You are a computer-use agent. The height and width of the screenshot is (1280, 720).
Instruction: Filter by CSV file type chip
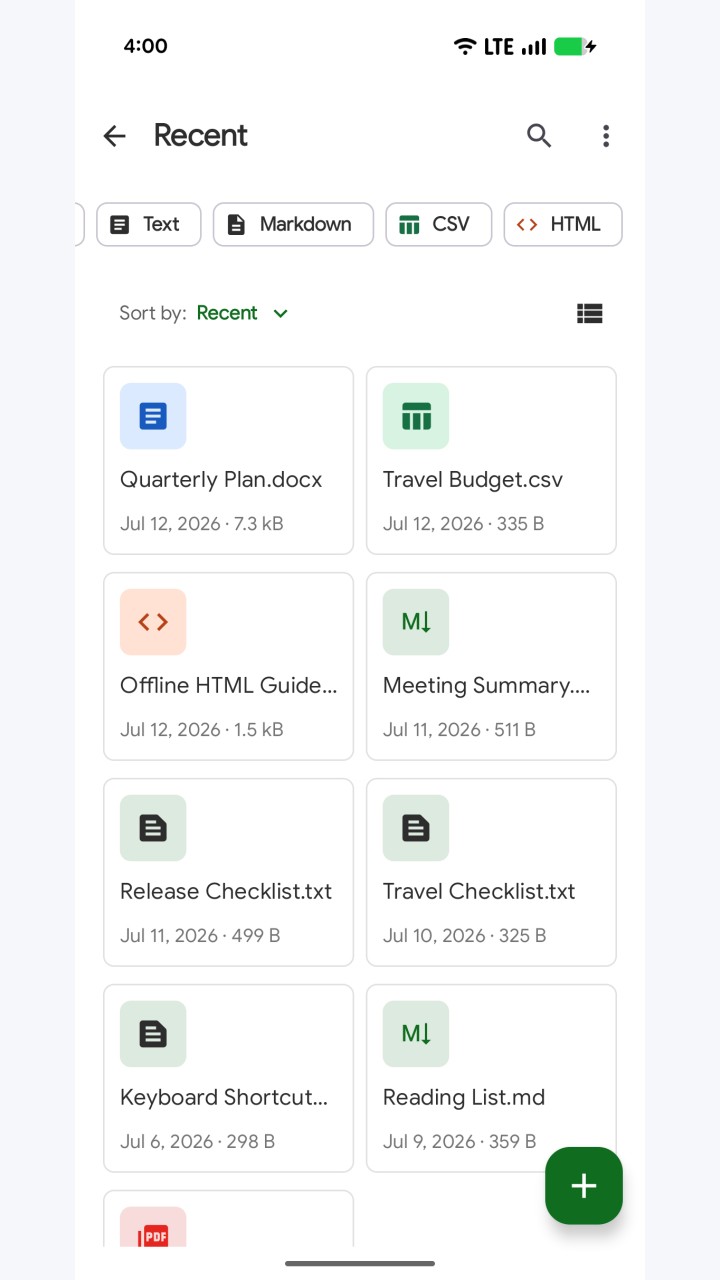tap(439, 224)
